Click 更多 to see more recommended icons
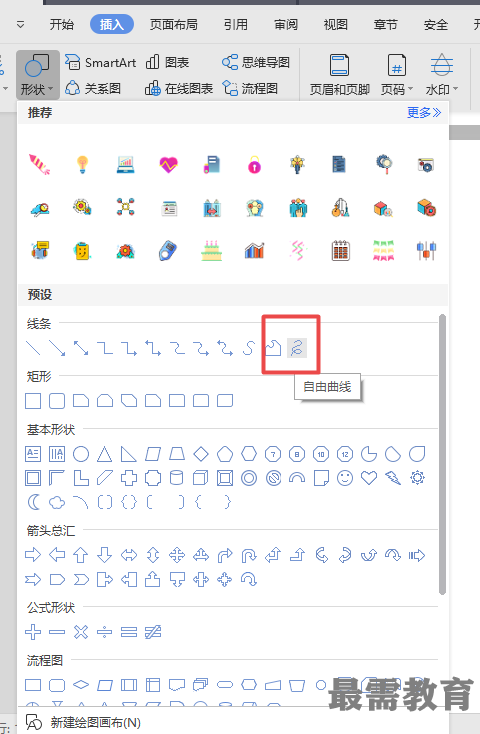Viewport: 480px width, 734px height. tap(424, 113)
